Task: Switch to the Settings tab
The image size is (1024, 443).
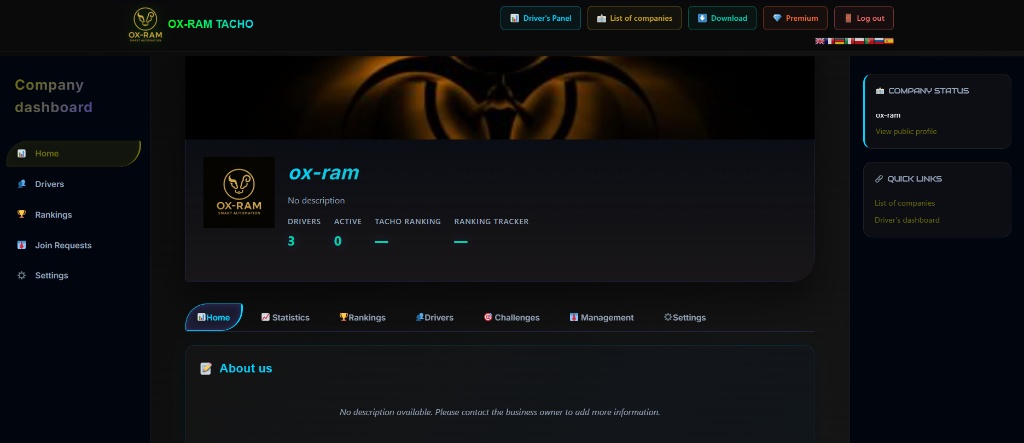Action: pyautogui.click(x=684, y=318)
